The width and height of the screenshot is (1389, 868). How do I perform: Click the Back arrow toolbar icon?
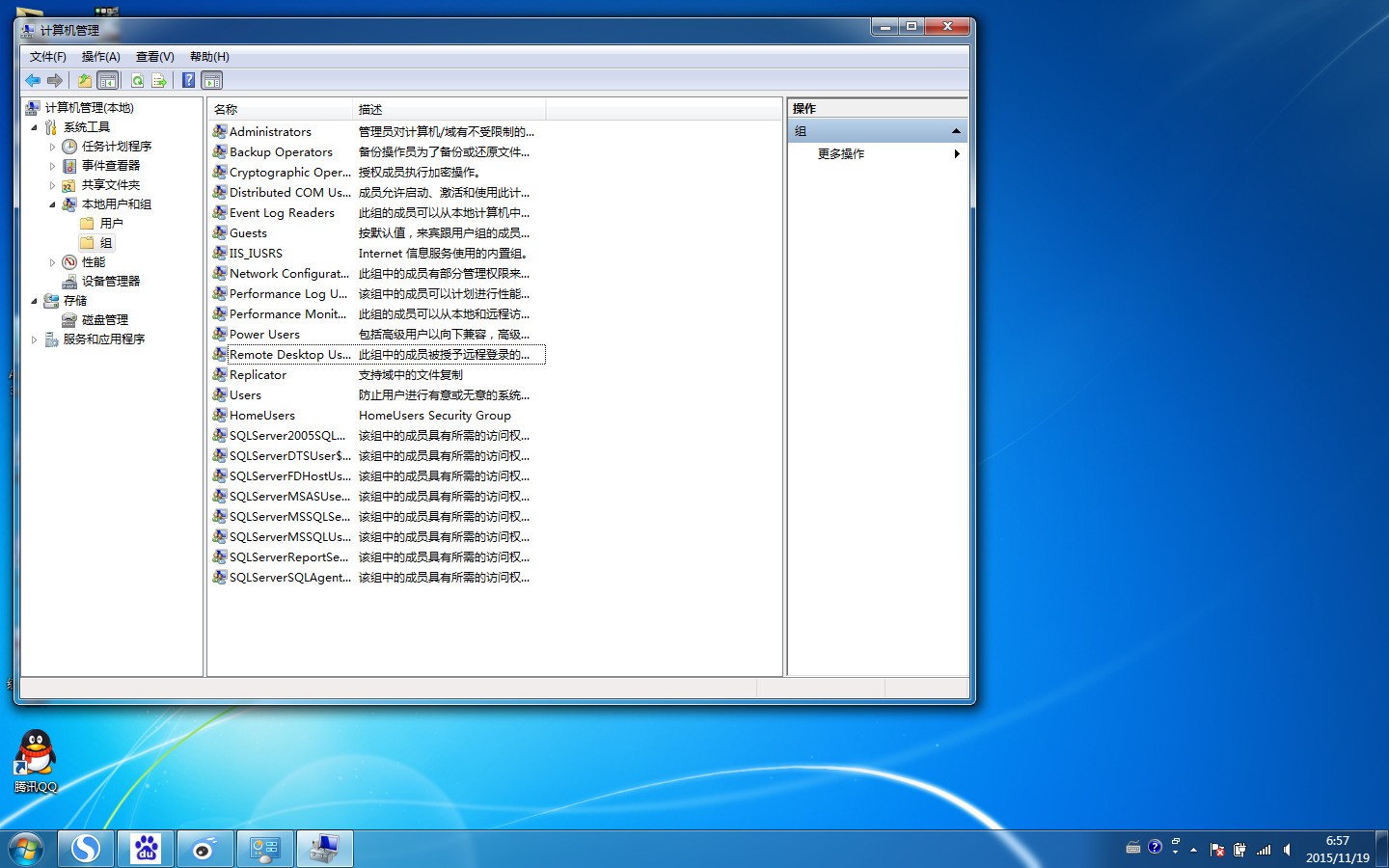pyautogui.click(x=33, y=81)
